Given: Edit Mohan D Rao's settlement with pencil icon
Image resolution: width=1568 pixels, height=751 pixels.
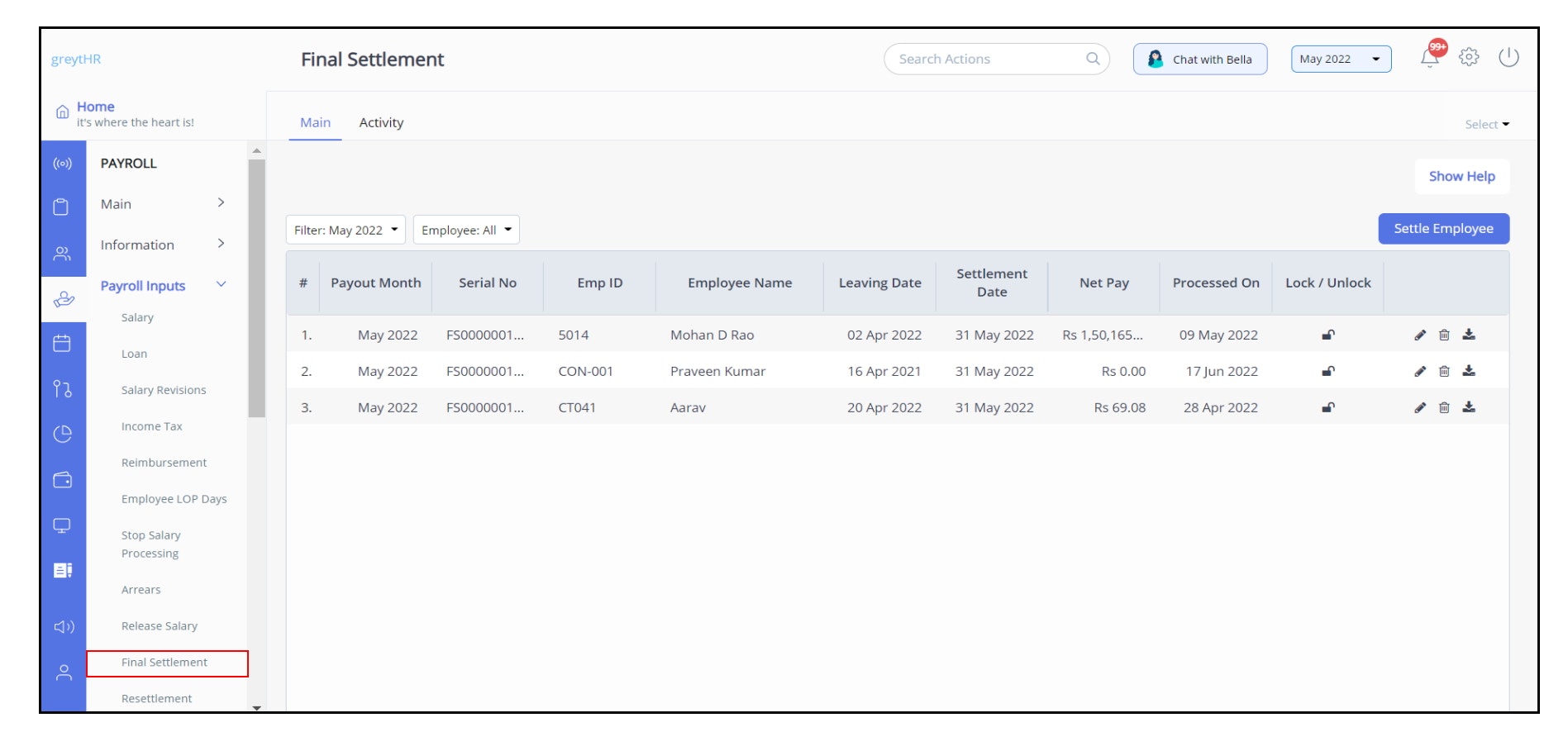Looking at the screenshot, I should [1420, 335].
